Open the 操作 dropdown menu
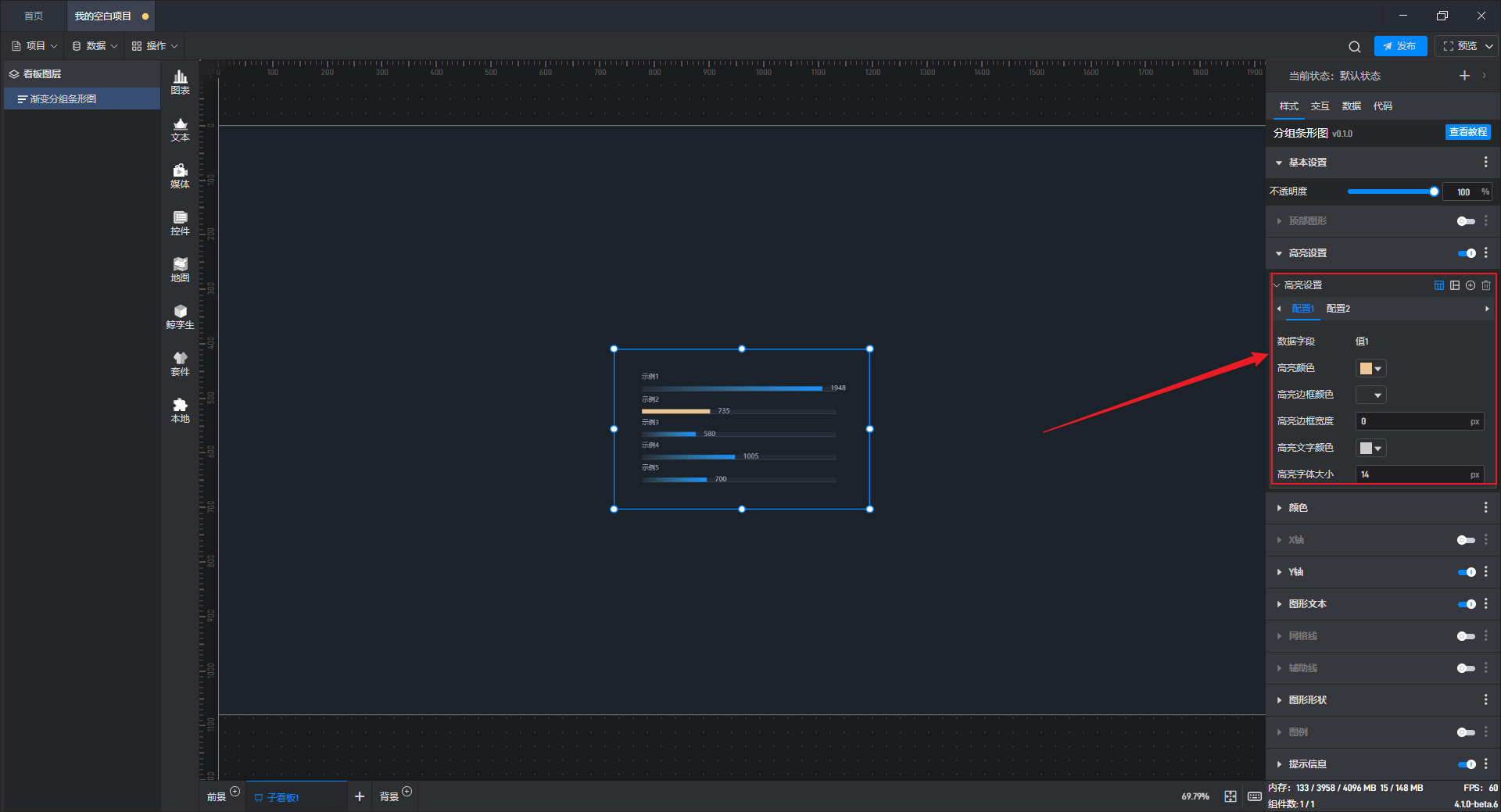This screenshot has height=812, width=1501. pos(155,46)
